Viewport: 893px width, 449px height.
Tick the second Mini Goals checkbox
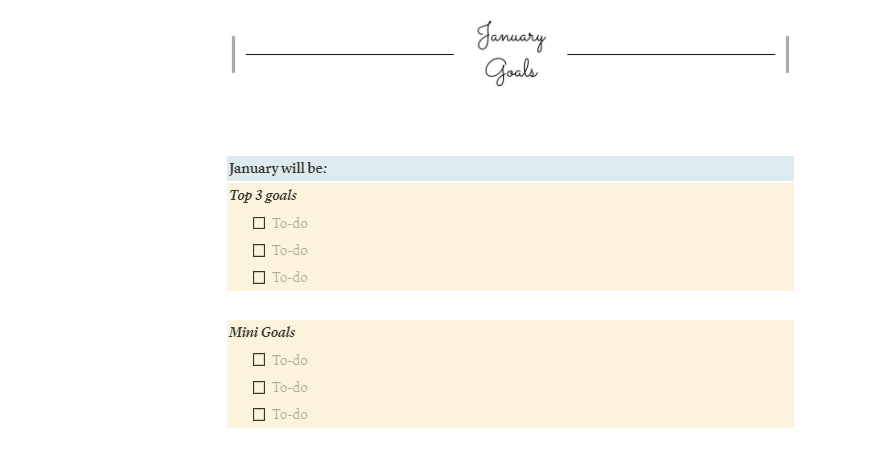click(x=259, y=387)
